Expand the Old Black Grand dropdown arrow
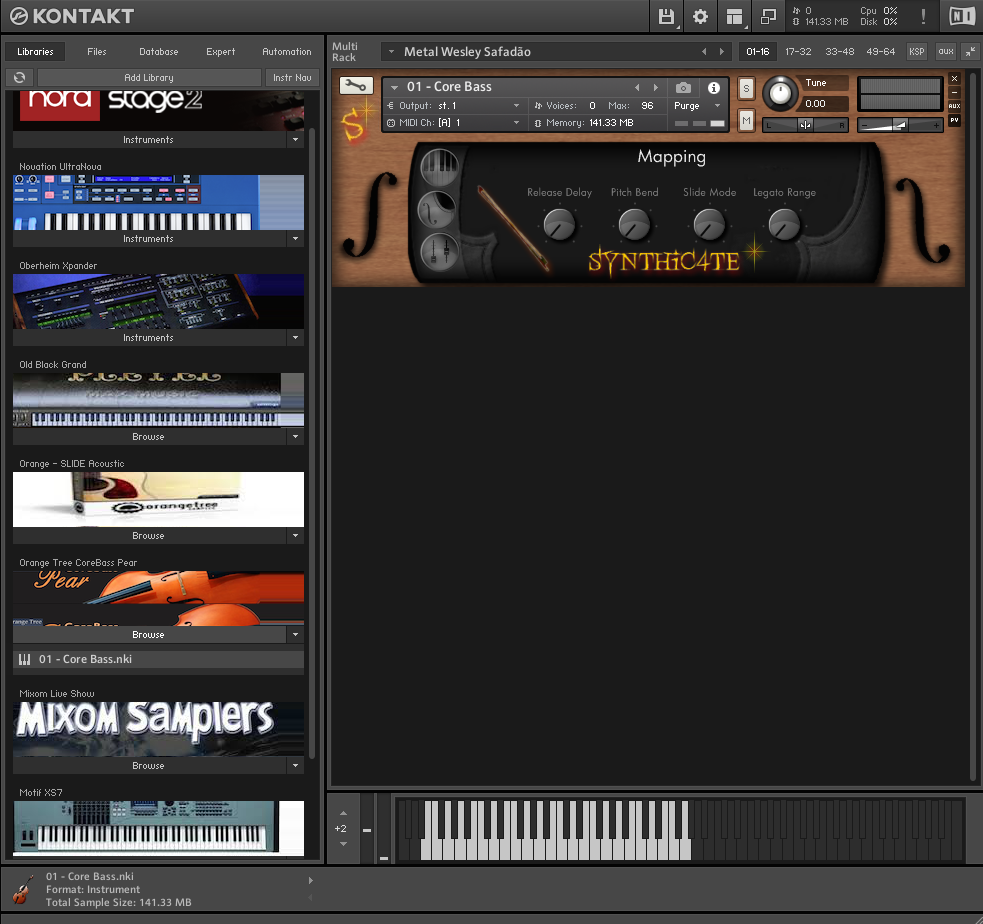This screenshot has height=924, width=983. coord(295,436)
